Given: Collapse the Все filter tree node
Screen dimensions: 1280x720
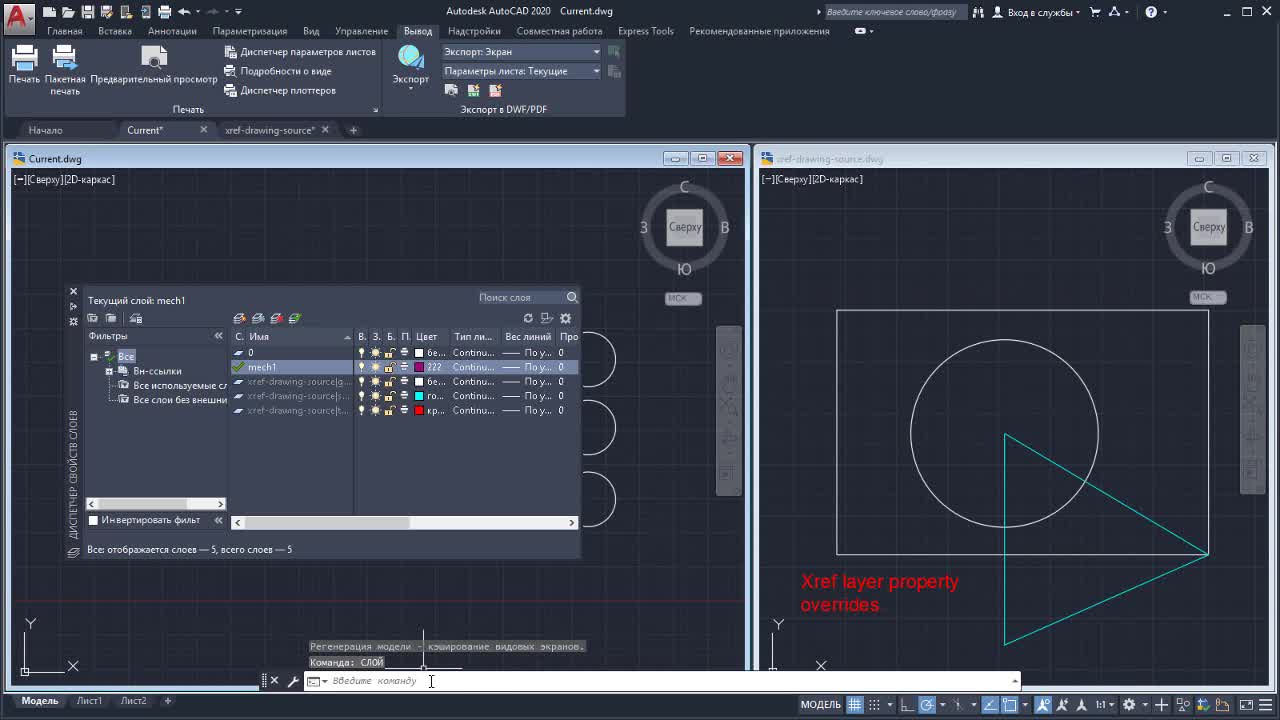Looking at the screenshot, I should point(94,357).
